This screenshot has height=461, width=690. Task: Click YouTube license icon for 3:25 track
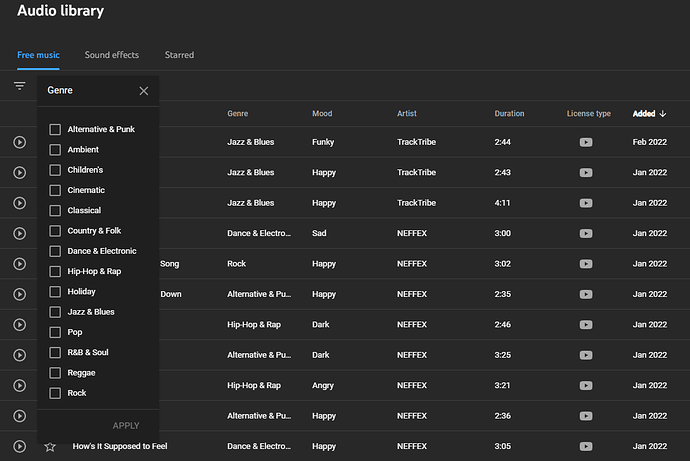[586, 355]
